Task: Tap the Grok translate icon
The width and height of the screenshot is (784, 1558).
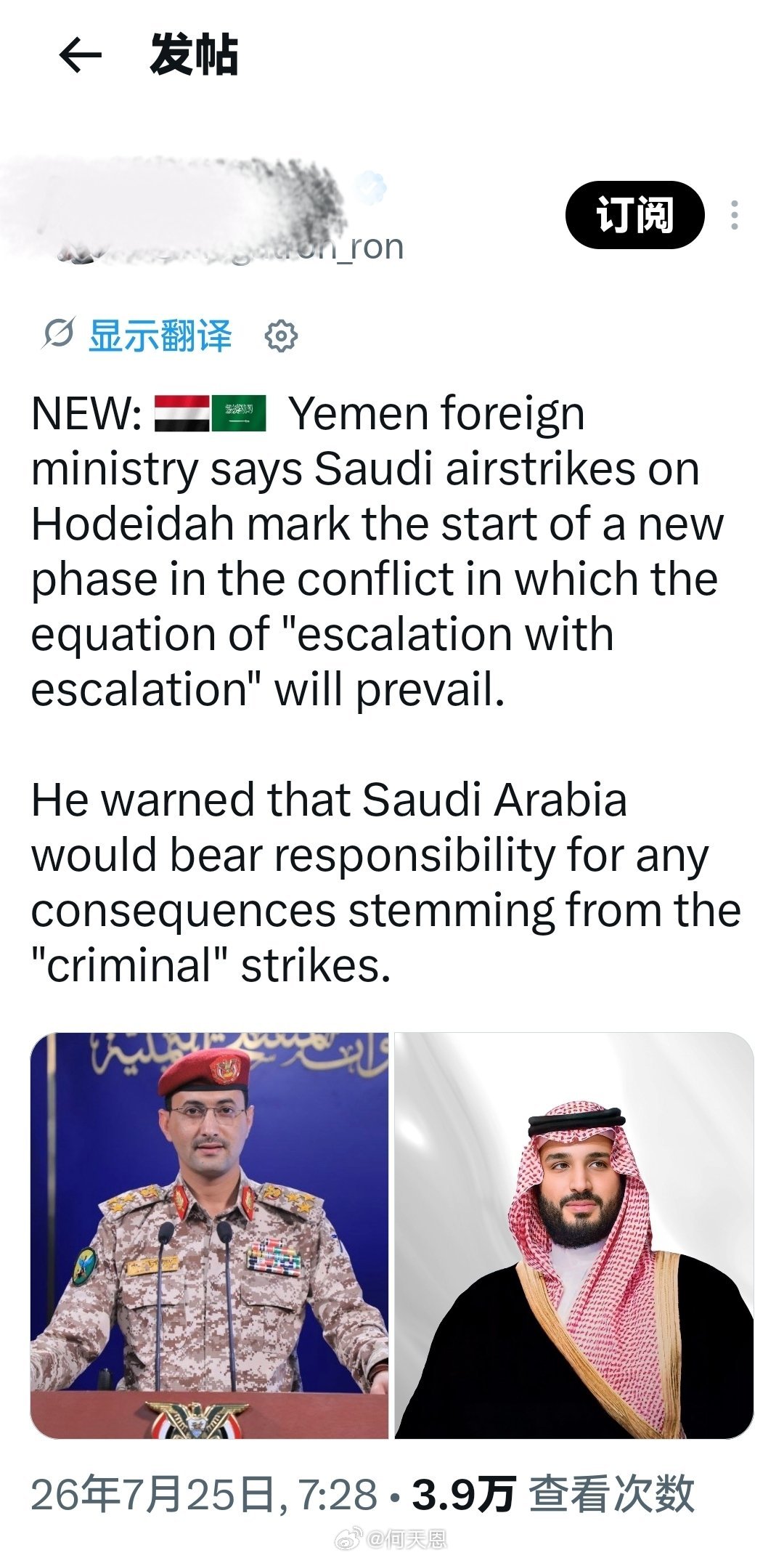Action: click(57, 335)
